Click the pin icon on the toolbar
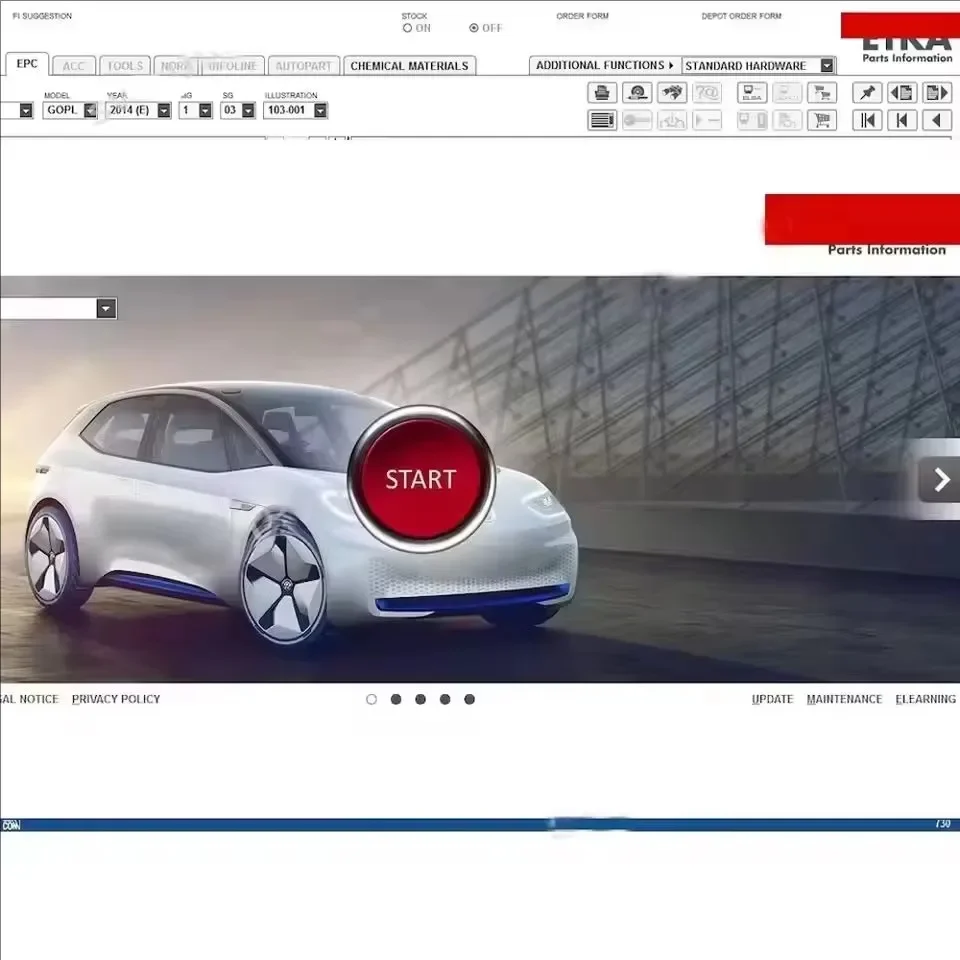Image resolution: width=960 pixels, height=960 pixels. coord(866,93)
